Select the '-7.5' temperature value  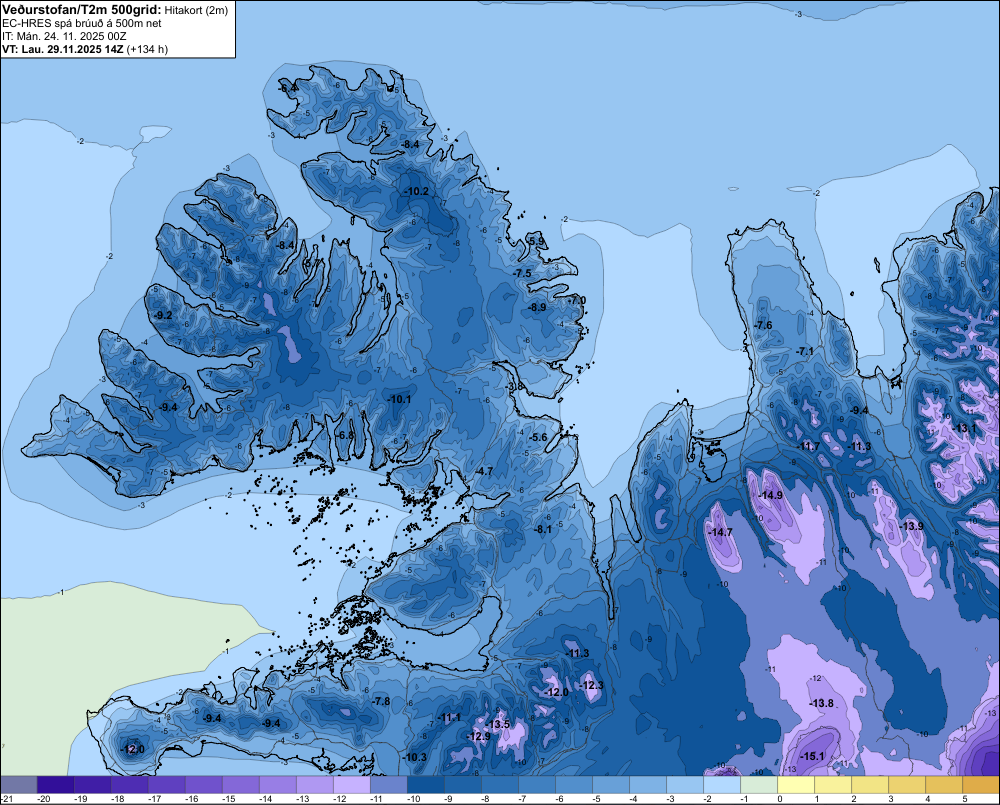522,273
